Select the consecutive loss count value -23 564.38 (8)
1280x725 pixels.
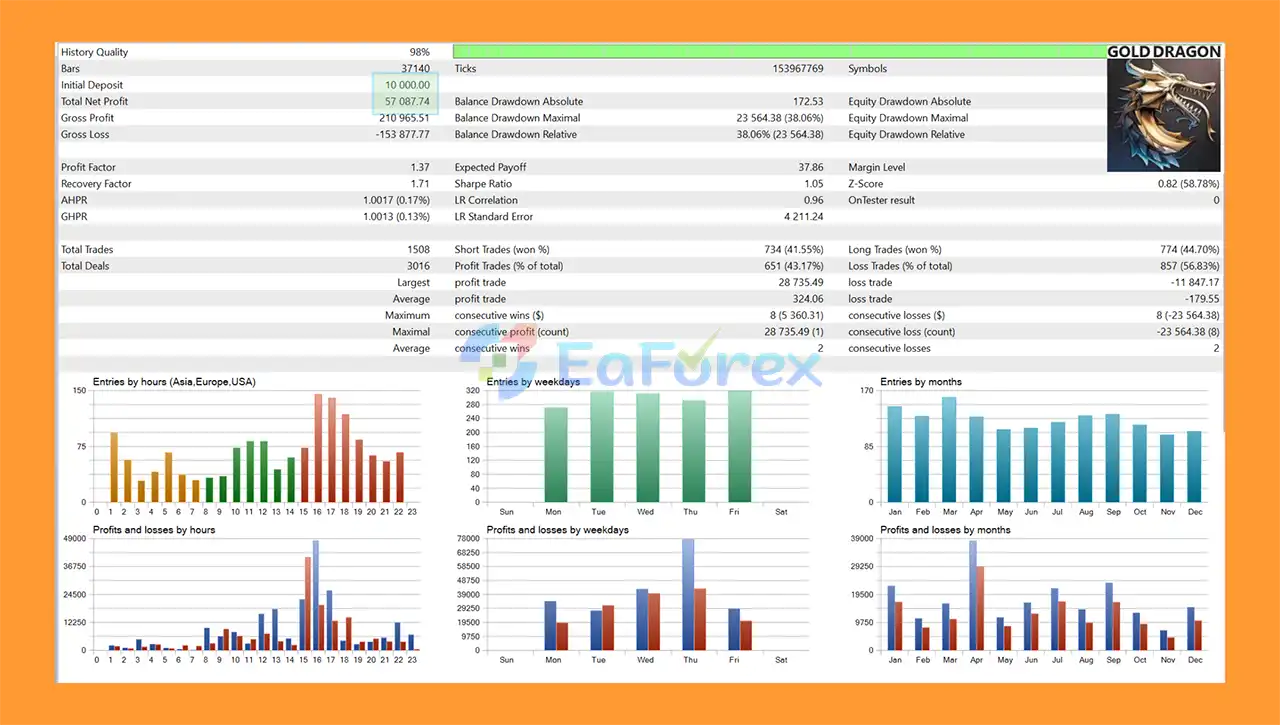coord(1188,332)
